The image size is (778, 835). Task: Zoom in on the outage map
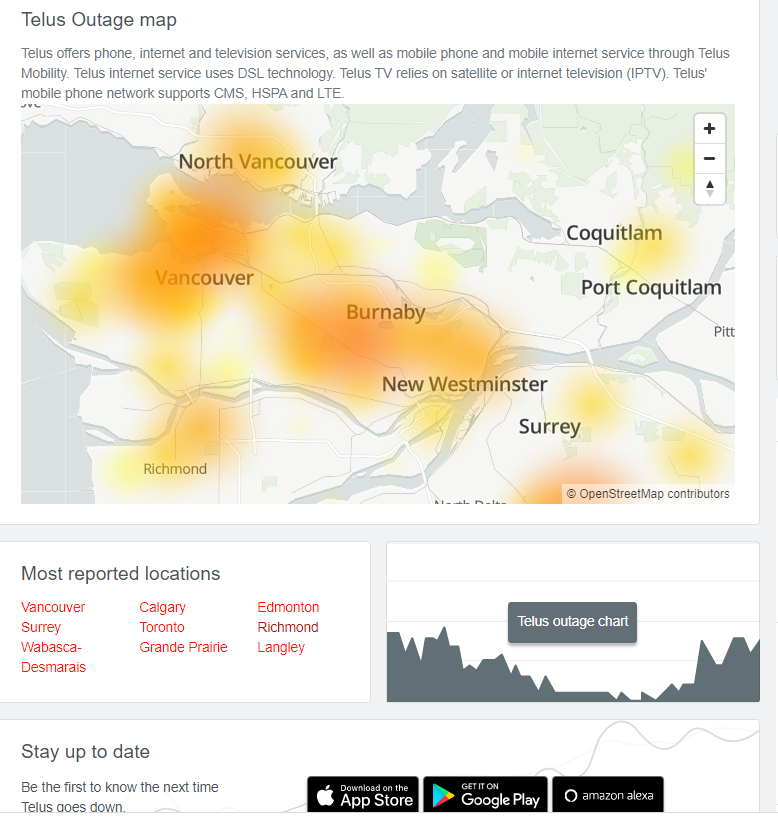[709, 128]
